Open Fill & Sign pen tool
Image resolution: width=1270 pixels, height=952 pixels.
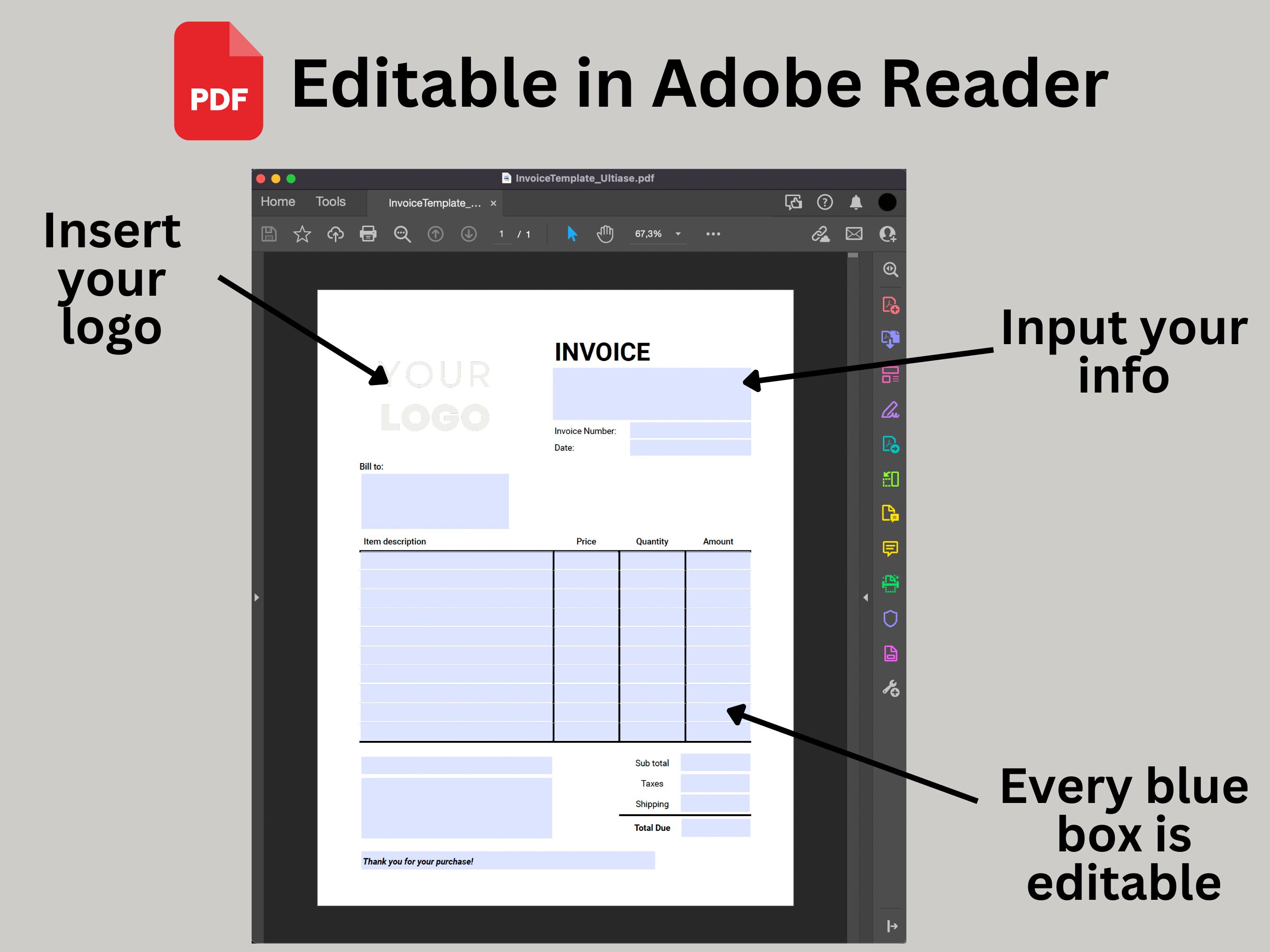tap(890, 410)
